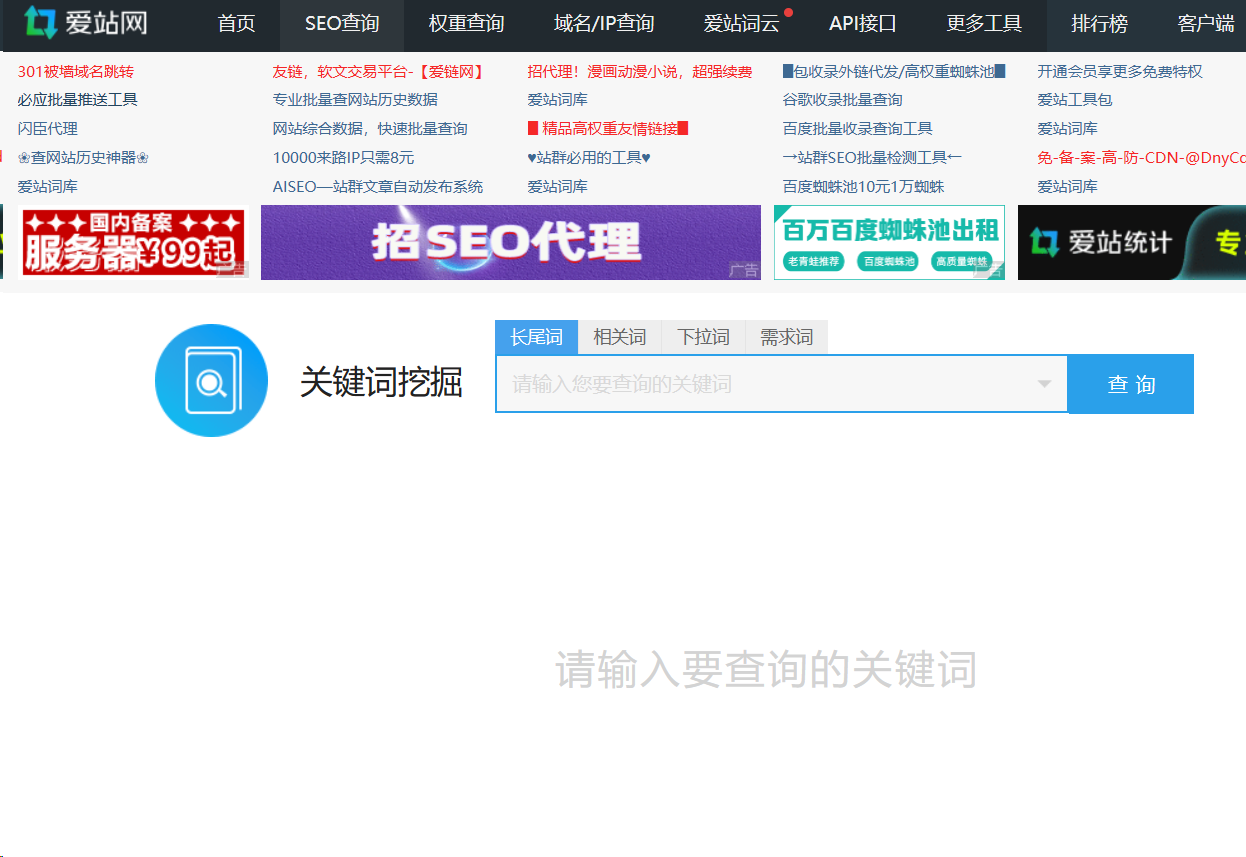
Task: Open 首页 in the top navigation
Action: 236,23
